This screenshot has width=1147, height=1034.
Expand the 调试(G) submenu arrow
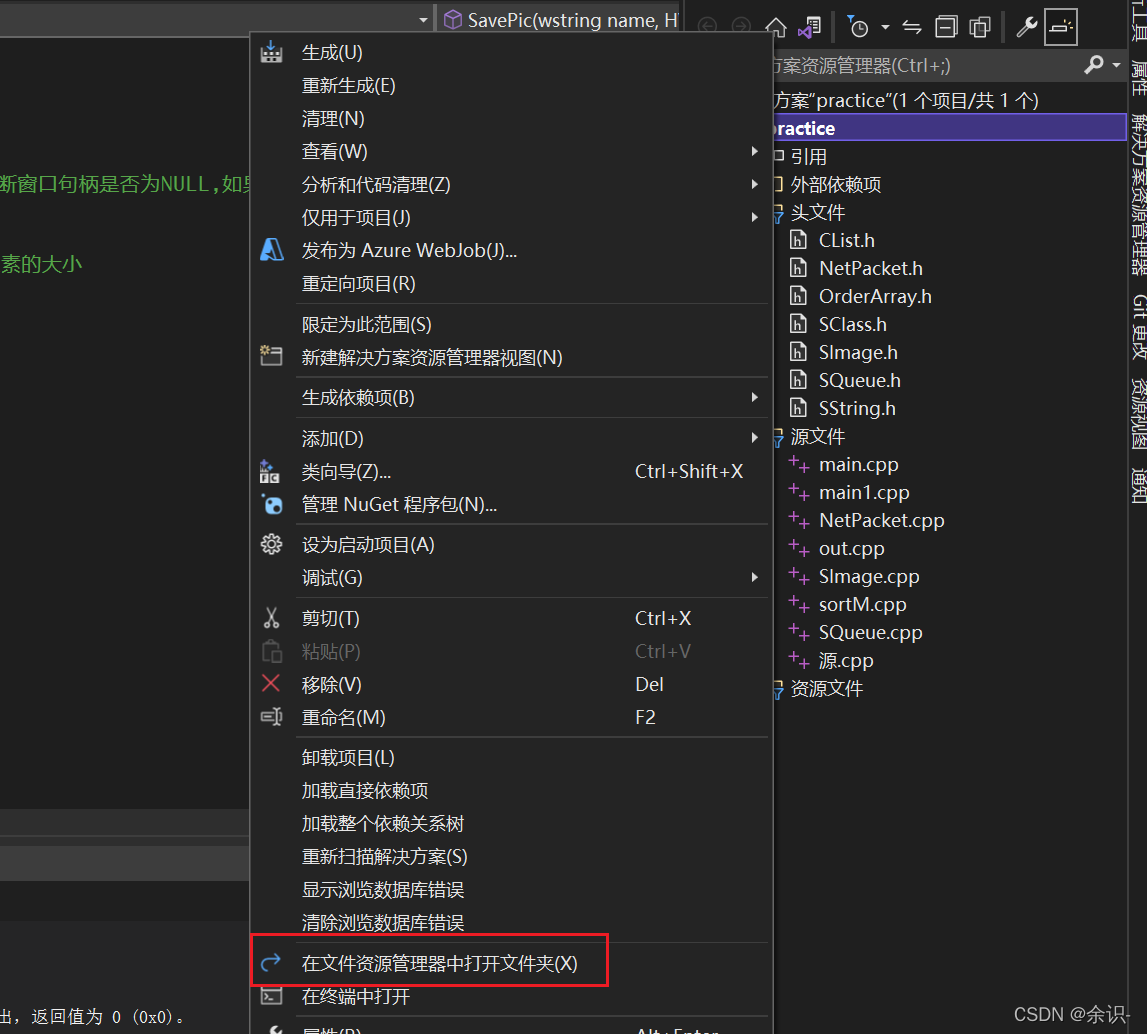coord(754,577)
